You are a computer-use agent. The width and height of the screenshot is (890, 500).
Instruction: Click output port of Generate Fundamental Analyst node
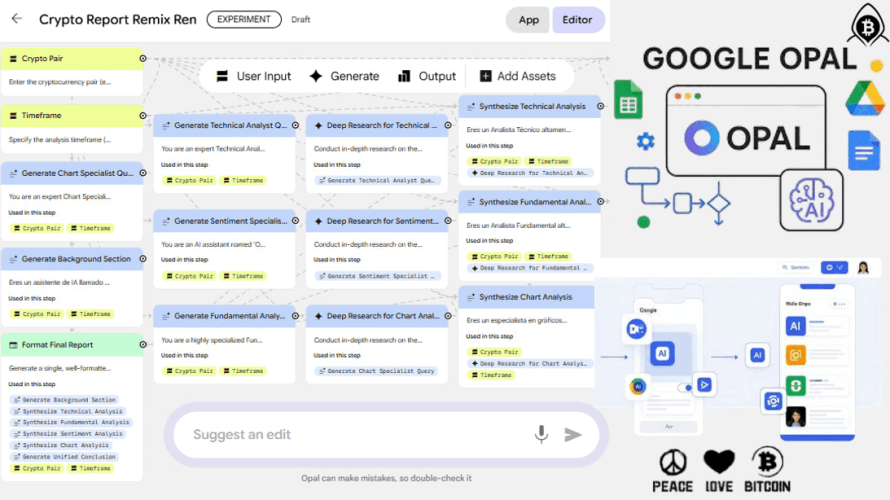296,316
